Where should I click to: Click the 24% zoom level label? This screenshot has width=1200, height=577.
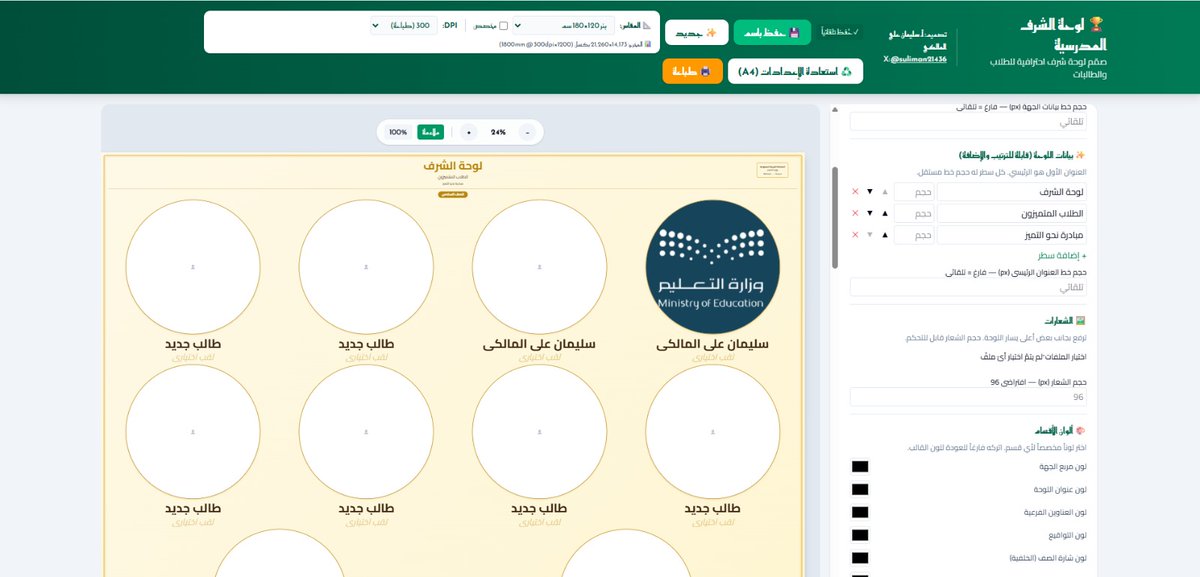click(498, 132)
